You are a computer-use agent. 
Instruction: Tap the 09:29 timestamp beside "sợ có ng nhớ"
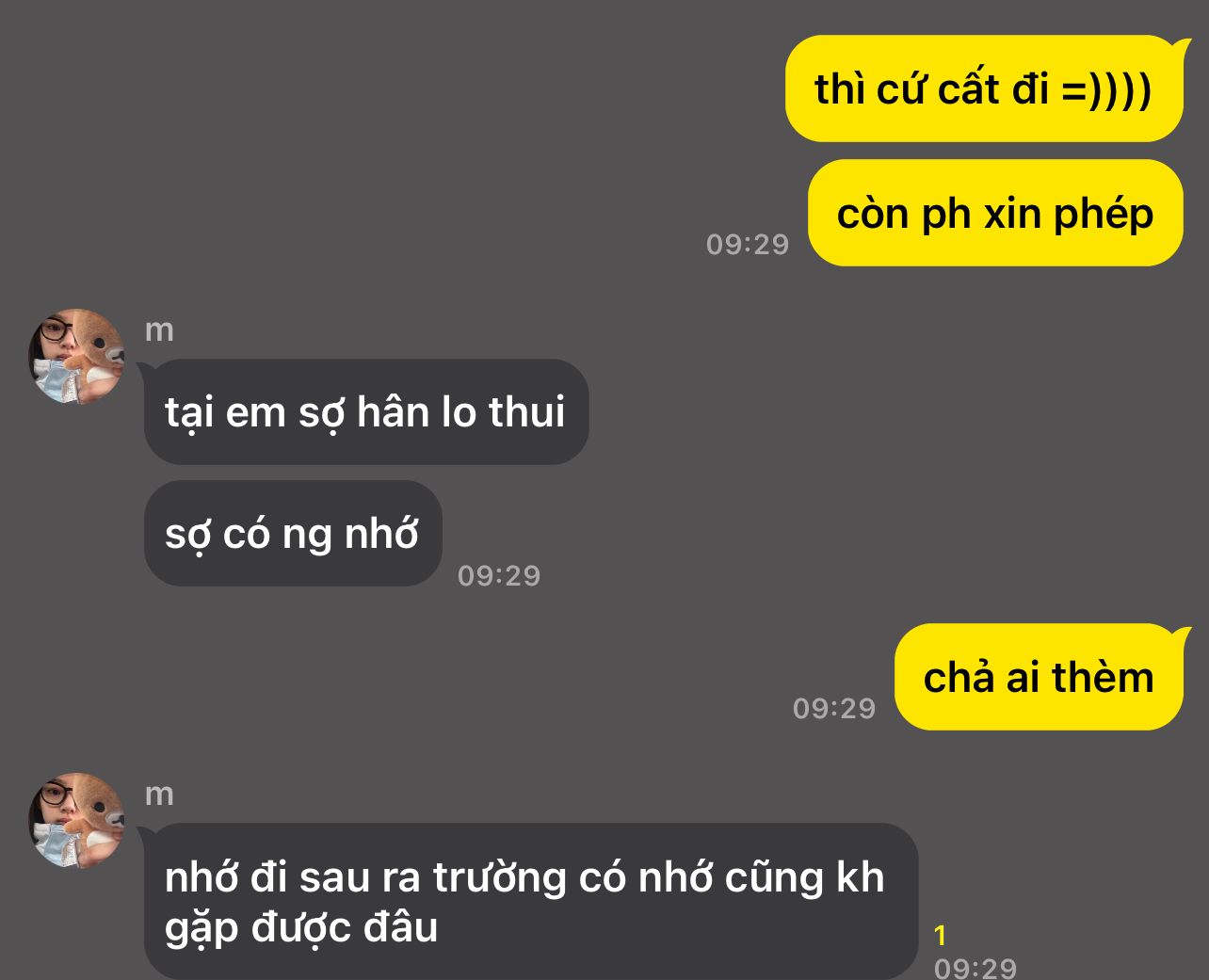tap(499, 575)
